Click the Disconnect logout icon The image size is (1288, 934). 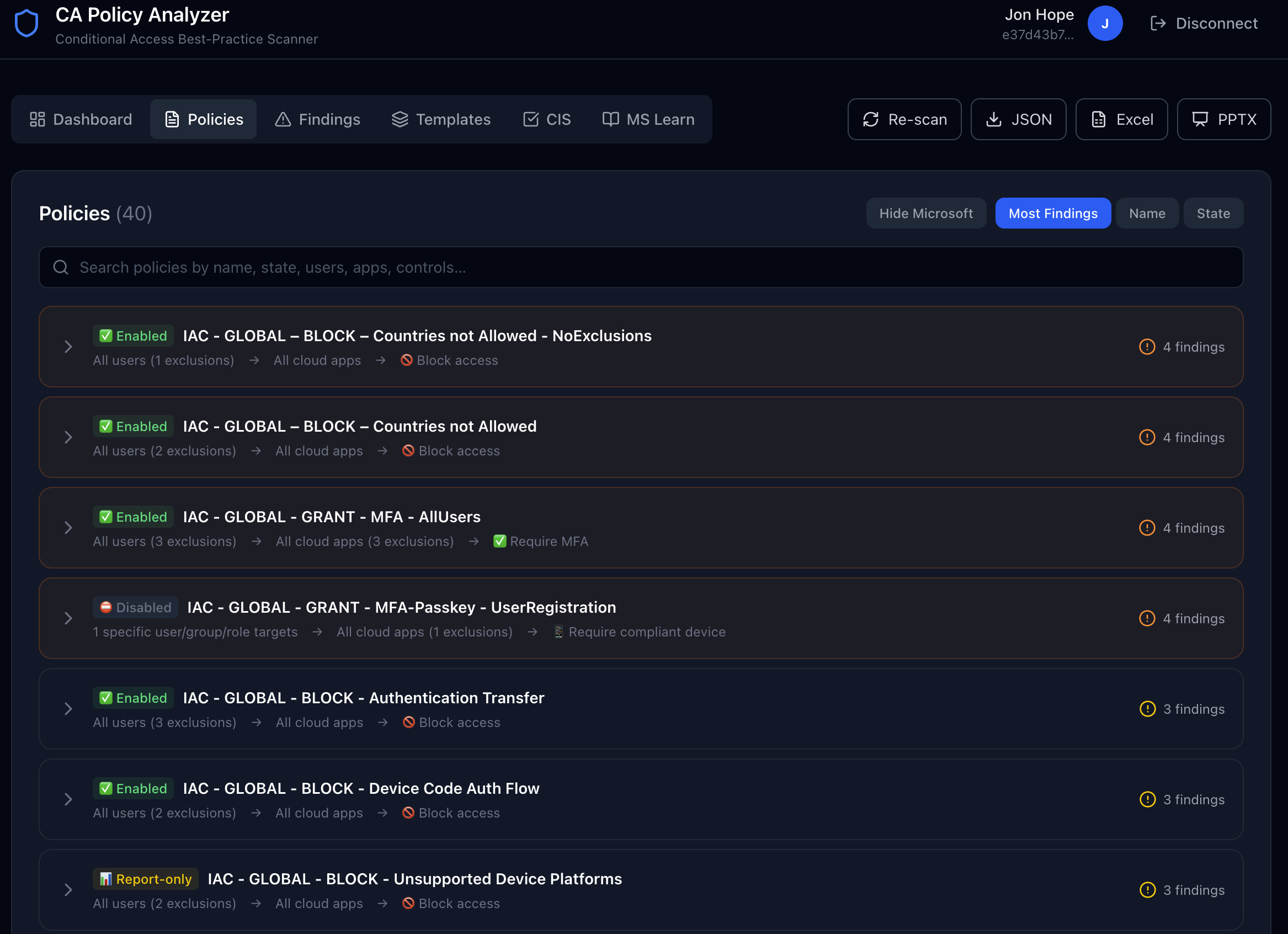tap(1158, 23)
